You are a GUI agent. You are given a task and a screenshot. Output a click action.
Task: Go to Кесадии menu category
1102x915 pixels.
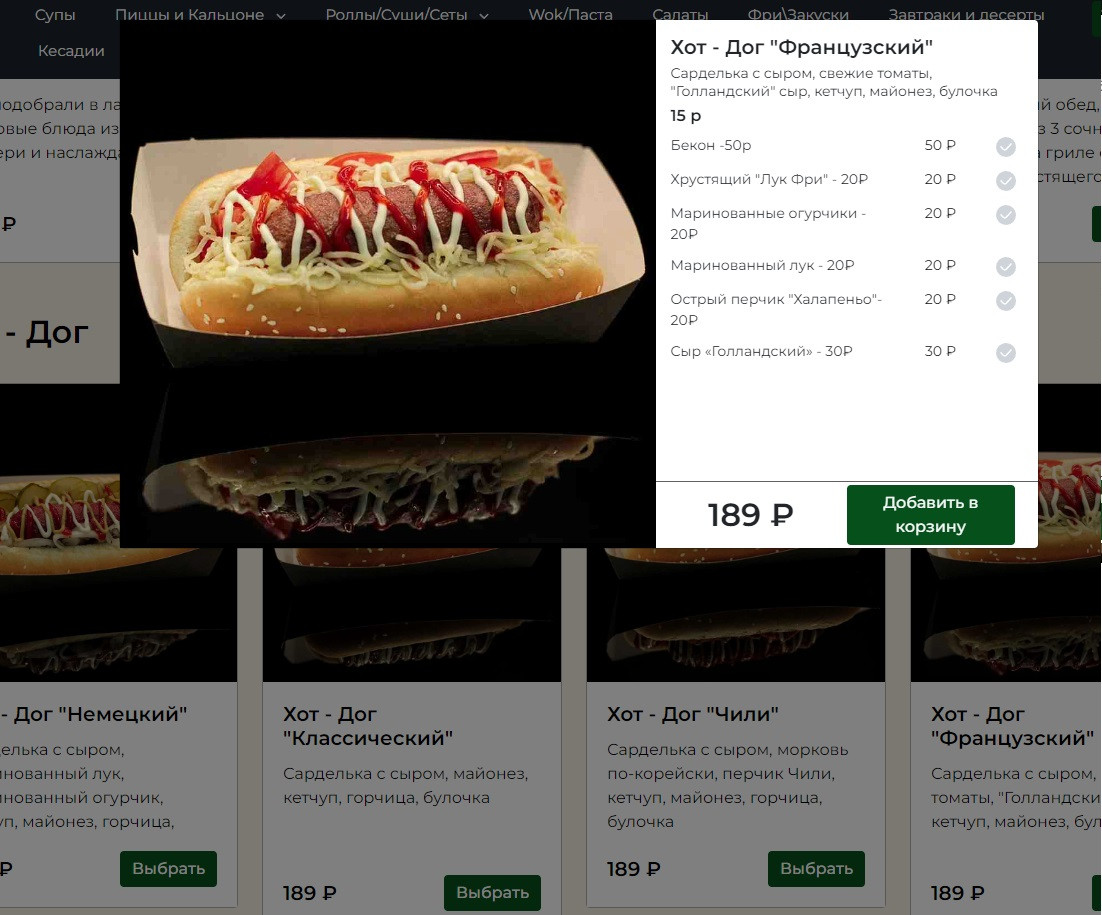pos(71,51)
